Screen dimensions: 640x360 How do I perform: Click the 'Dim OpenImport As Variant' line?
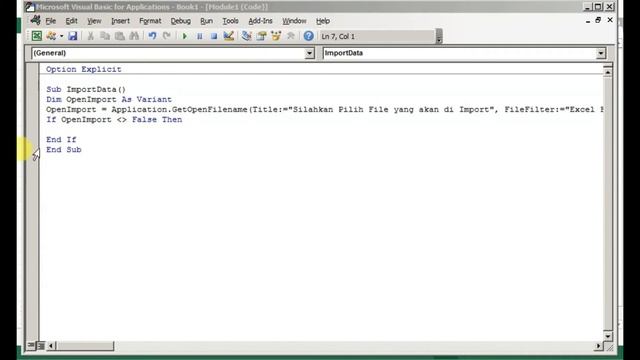[x=109, y=100]
